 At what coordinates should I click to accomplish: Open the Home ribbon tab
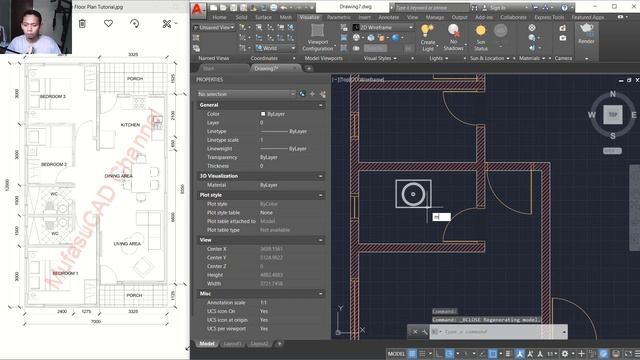[x=219, y=17]
